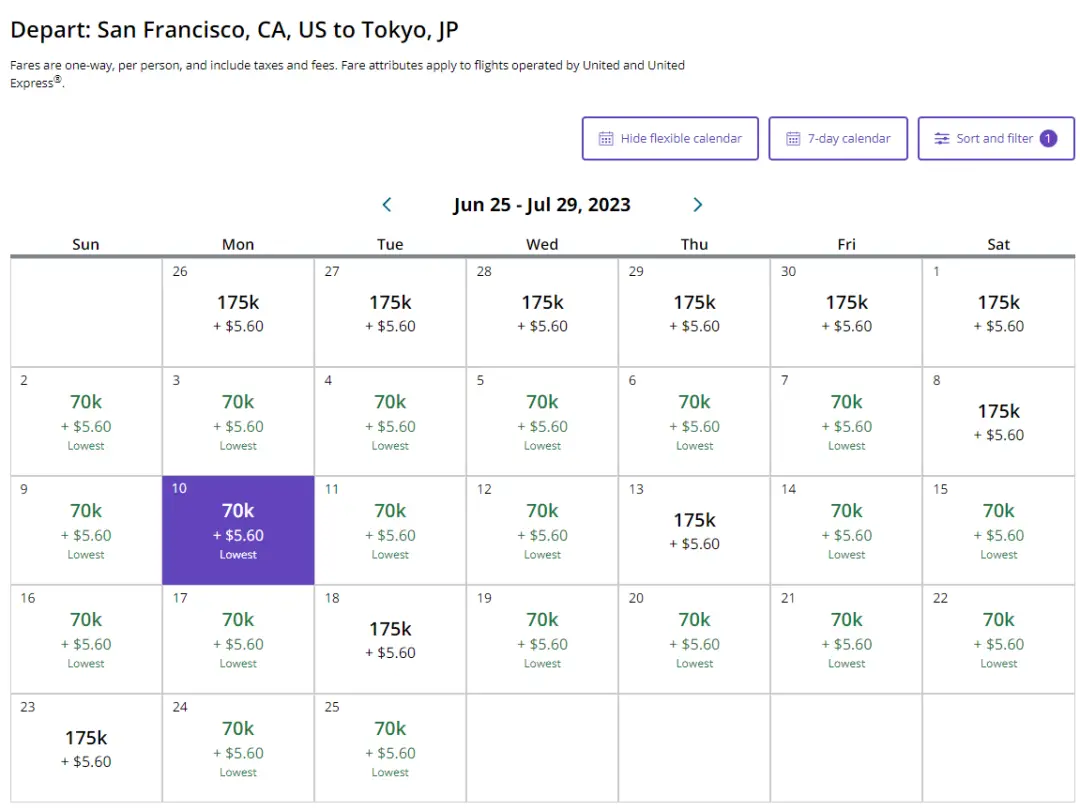
Task: Go to previous calendar date range
Action: 387,205
